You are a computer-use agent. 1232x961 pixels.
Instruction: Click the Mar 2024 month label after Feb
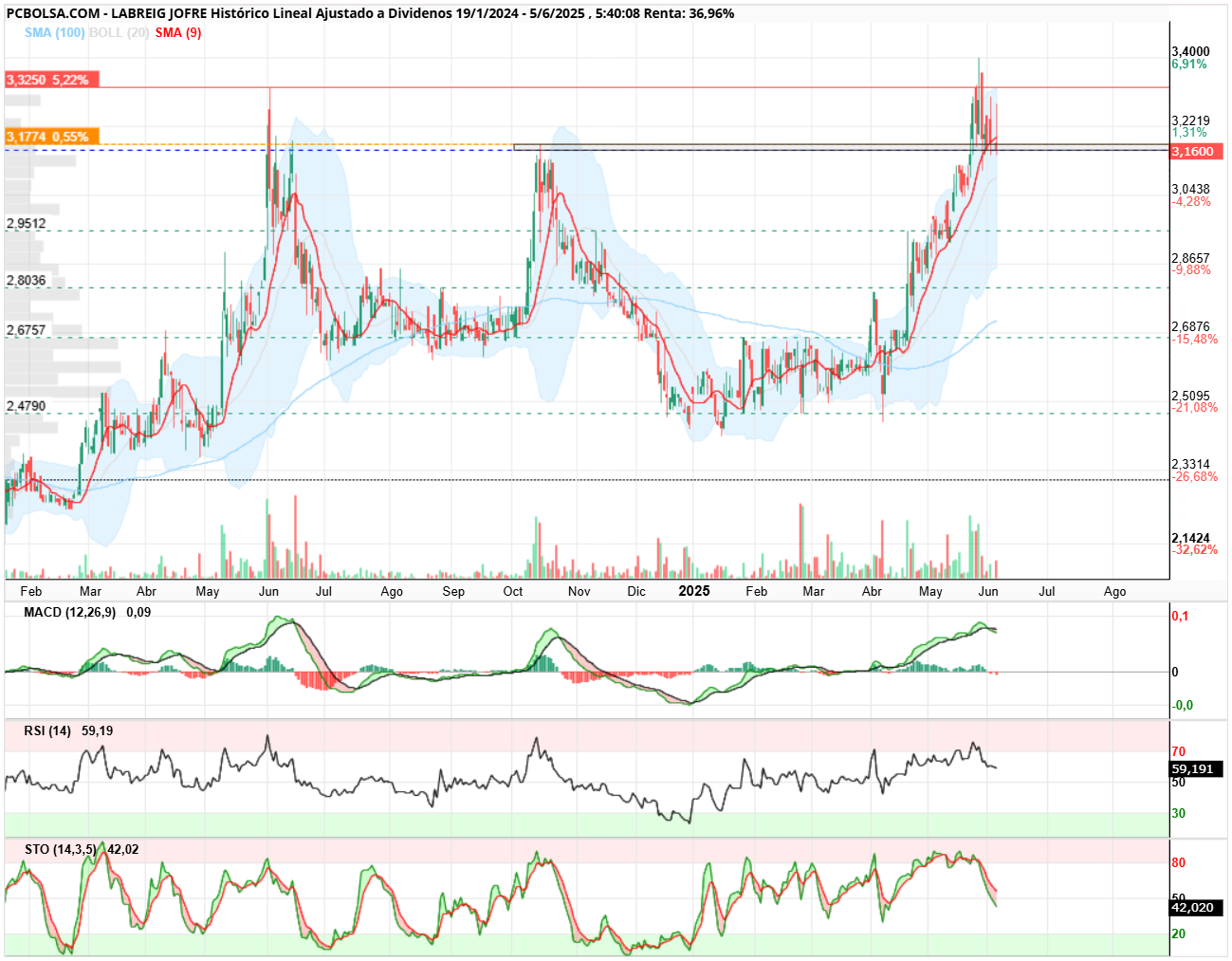point(90,591)
